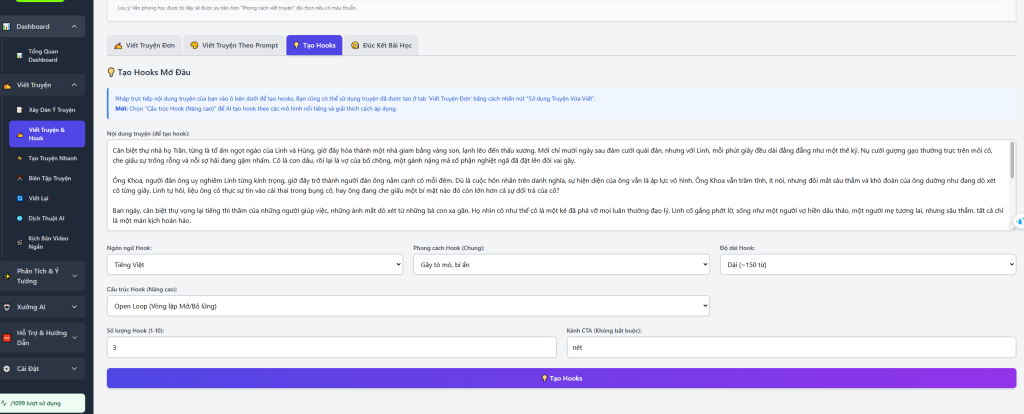Change the Độ dài Hook length dropdown
Screen dimensions: 1024x414
(868, 265)
